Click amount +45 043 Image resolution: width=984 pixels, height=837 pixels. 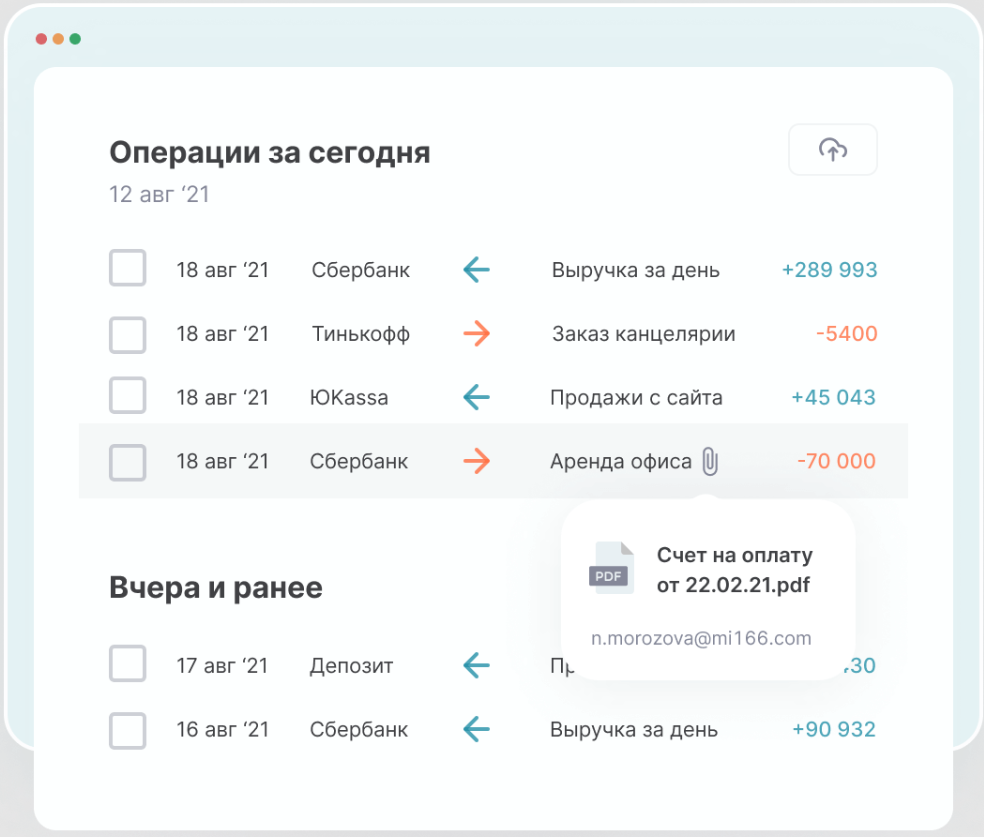coord(833,397)
